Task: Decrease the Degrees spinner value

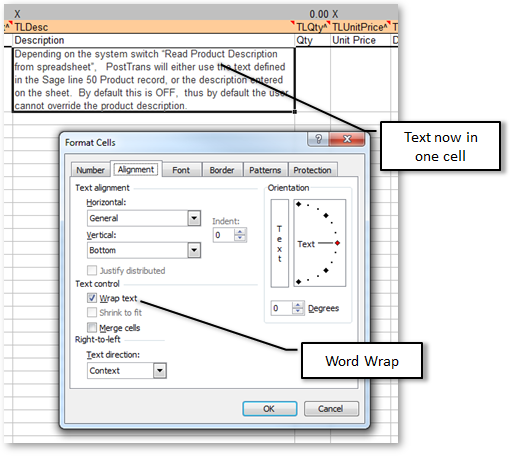Action: pos(298,311)
